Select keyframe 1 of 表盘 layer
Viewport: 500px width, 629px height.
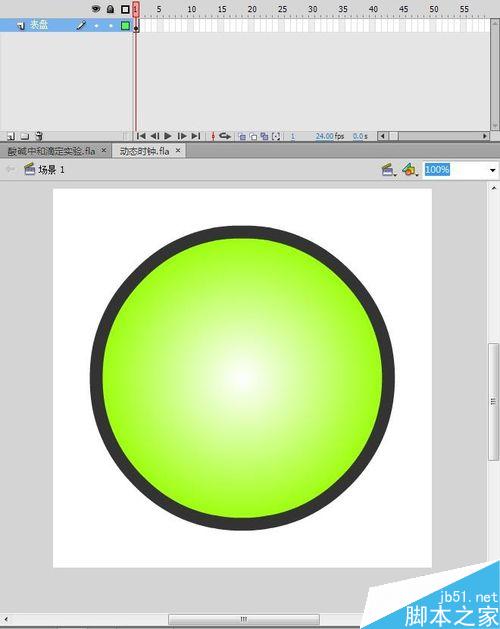136,26
